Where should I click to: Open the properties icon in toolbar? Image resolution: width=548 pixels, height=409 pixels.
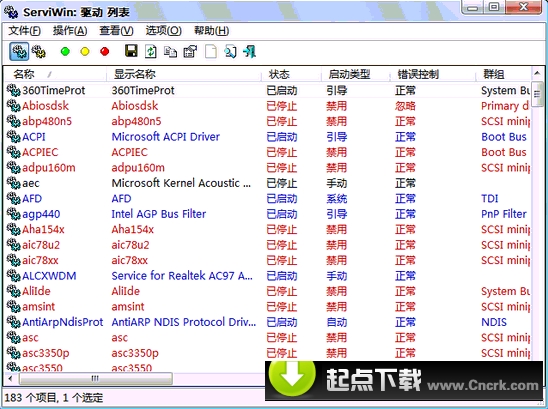point(190,52)
